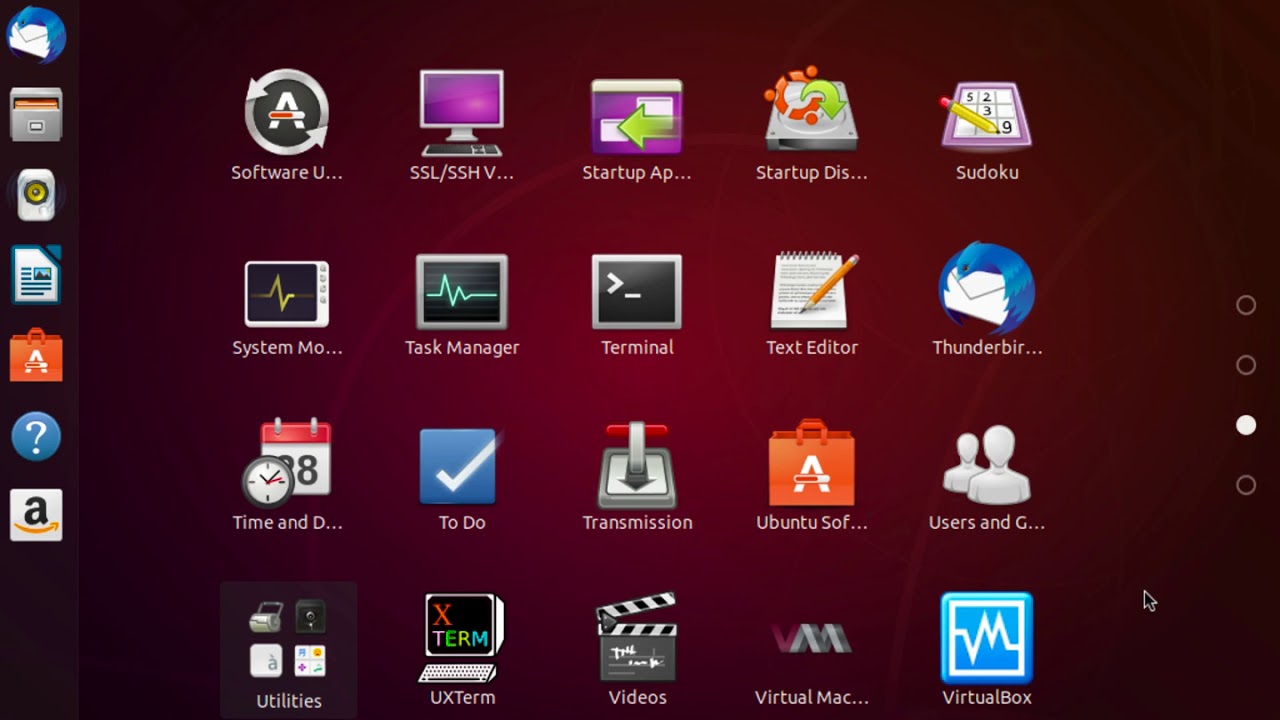The width and height of the screenshot is (1280, 720).
Task: Open Thunderbird in the dock
Action: tap(36, 35)
